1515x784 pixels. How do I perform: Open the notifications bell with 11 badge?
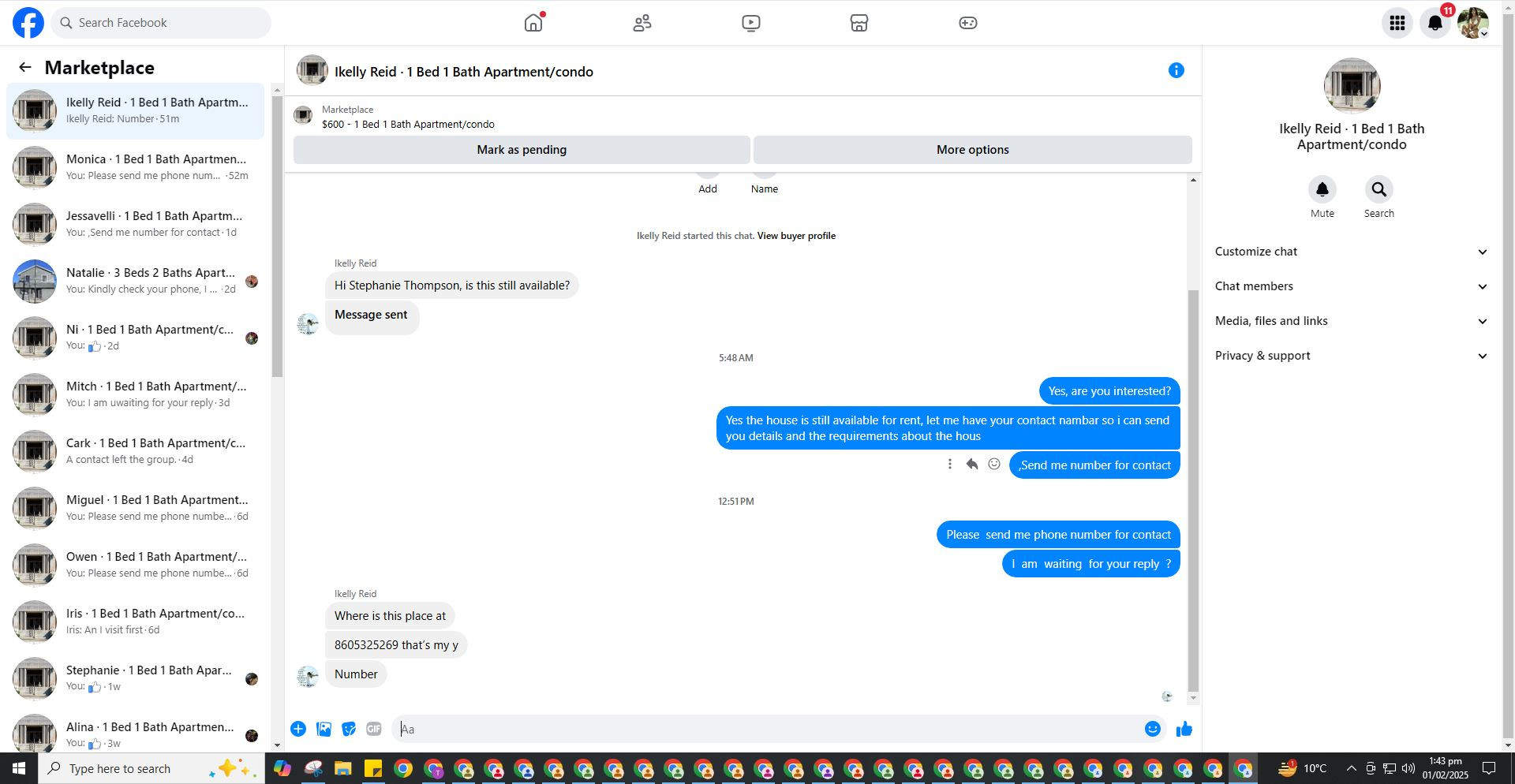pos(1435,23)
